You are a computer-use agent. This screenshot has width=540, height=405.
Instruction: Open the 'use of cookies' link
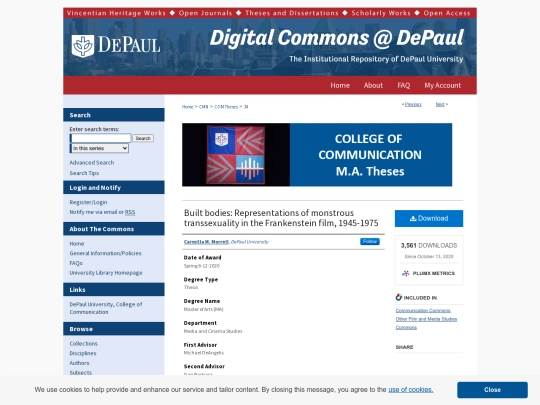click(x=411, y=390)
